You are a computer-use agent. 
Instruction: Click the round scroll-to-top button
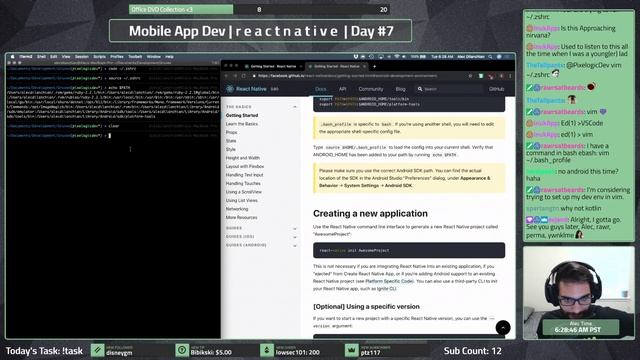coord(503,327)
